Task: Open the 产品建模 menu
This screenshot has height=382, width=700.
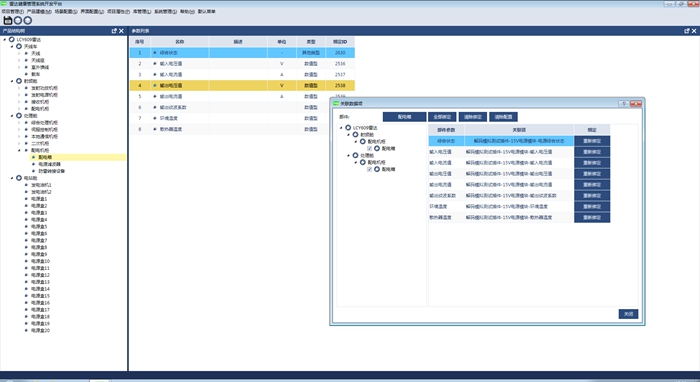Action: click(x=39, y=12)
